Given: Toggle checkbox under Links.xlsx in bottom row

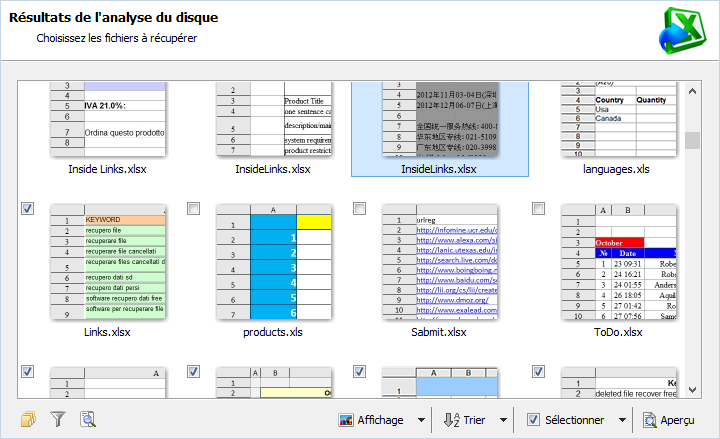Looking at the screenshot, I should pyautogui.click(x=28, y=371).
